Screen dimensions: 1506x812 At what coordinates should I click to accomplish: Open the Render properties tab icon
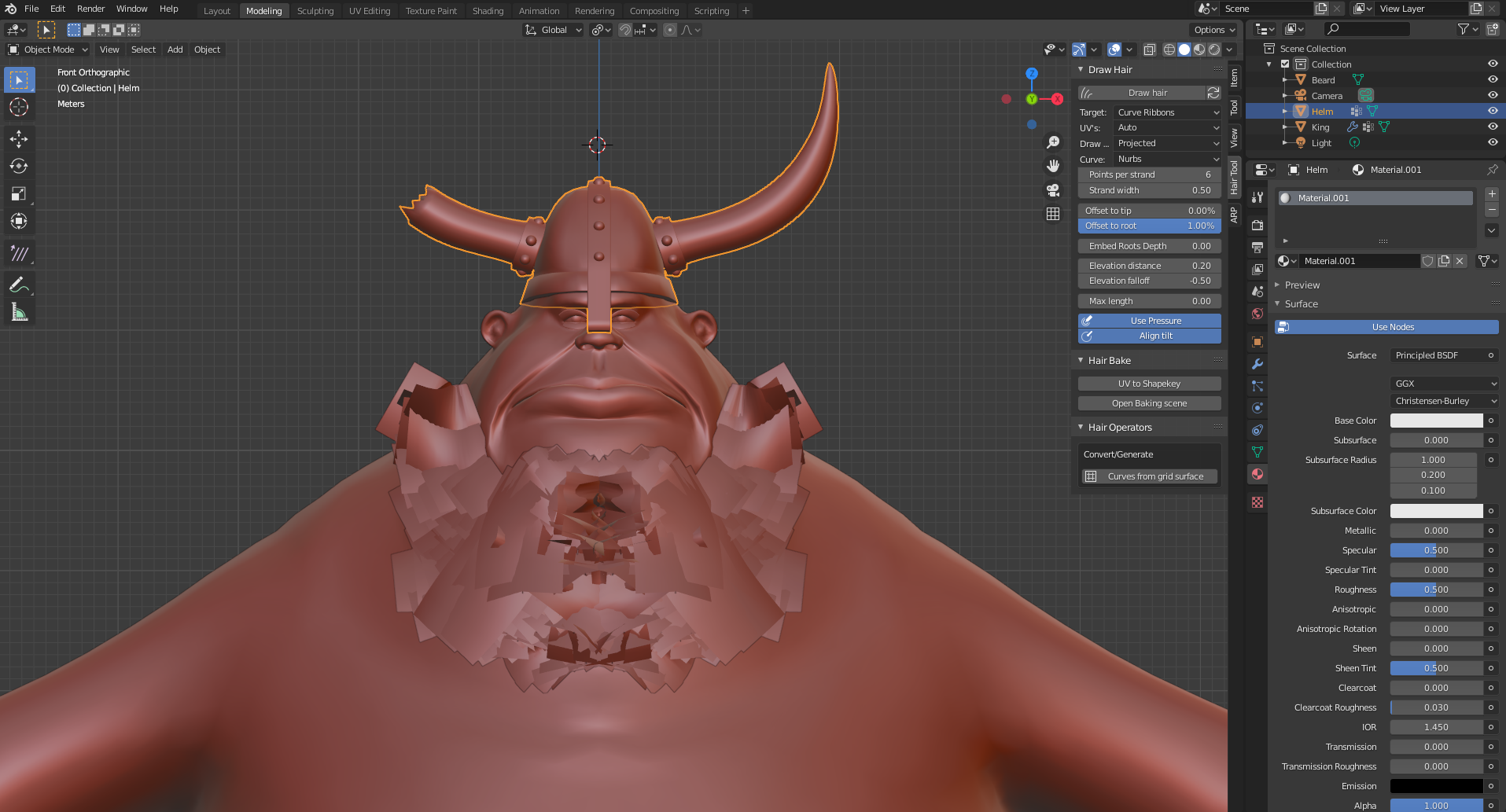1257,226
